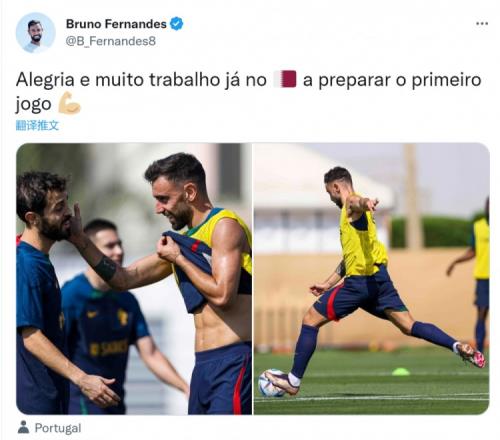Screen dimensions: 500x440
Task: Click the 翻译推文 translate tweet link
Action: click(x=37, y=126)
